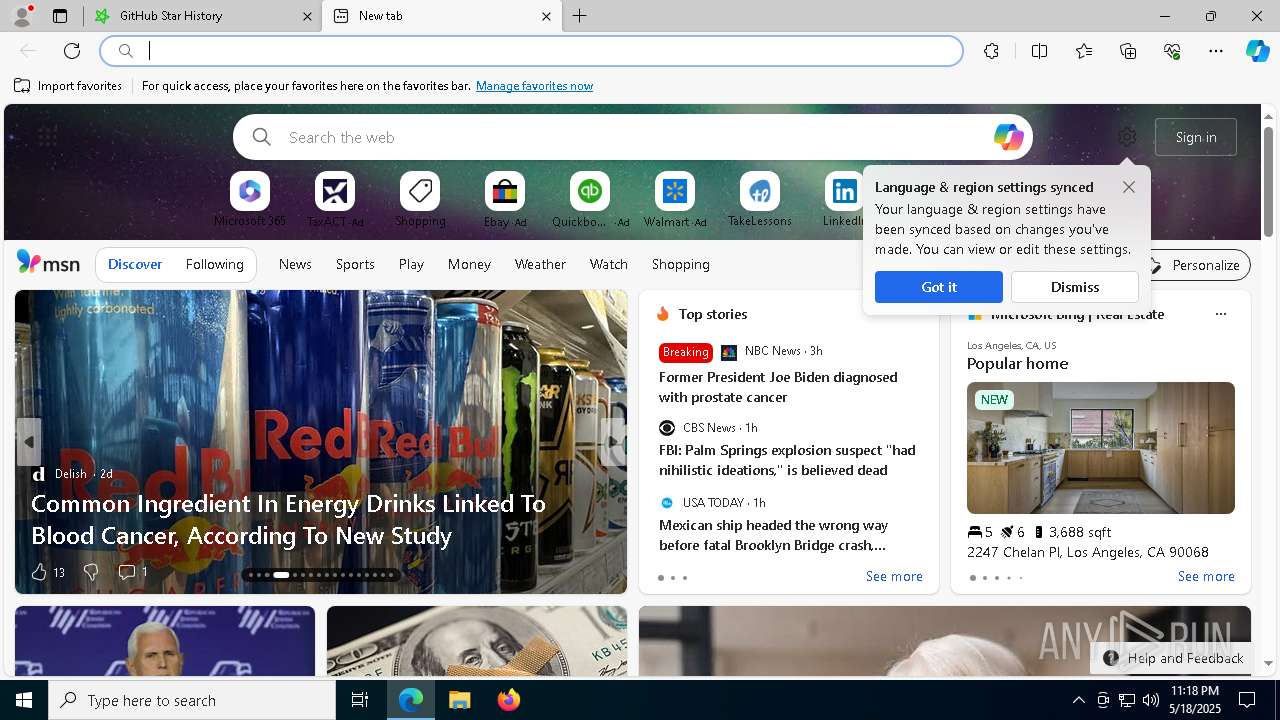Select the Following feed tab
This screenshot has width=1280, height=720.
[x=215, y=264]
